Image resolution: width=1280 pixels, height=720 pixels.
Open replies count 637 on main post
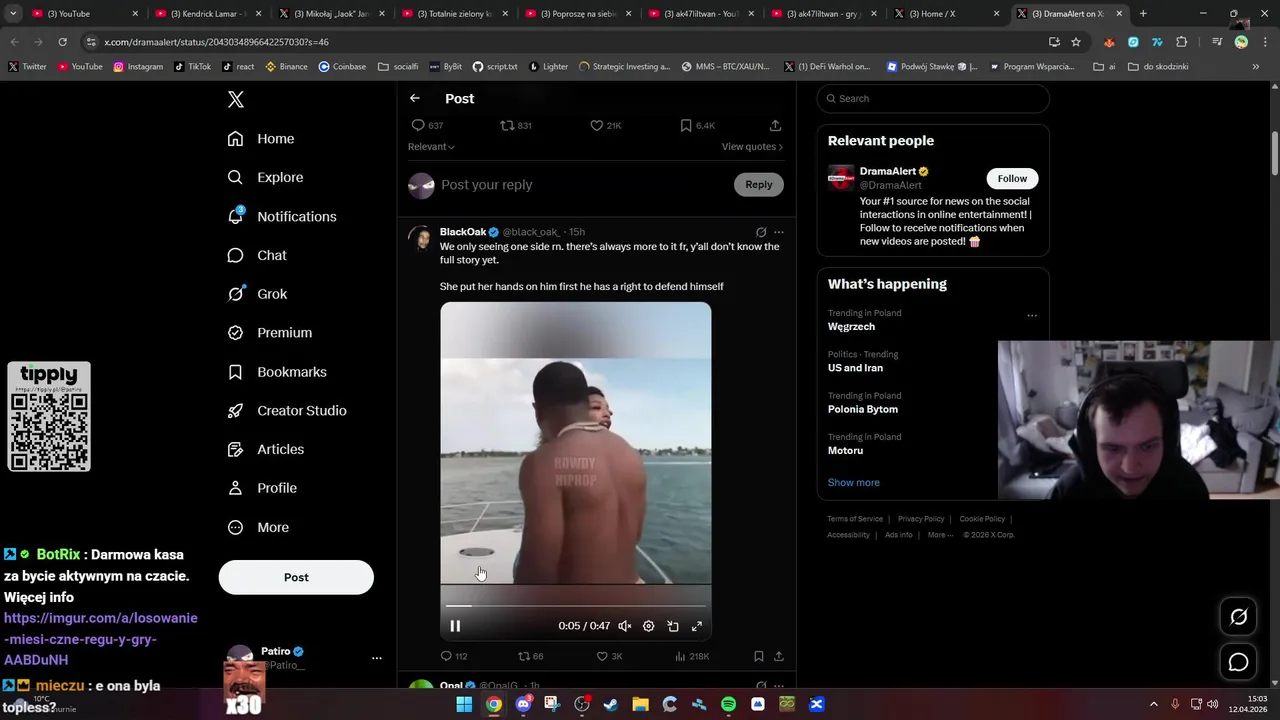tap(427, 125)
